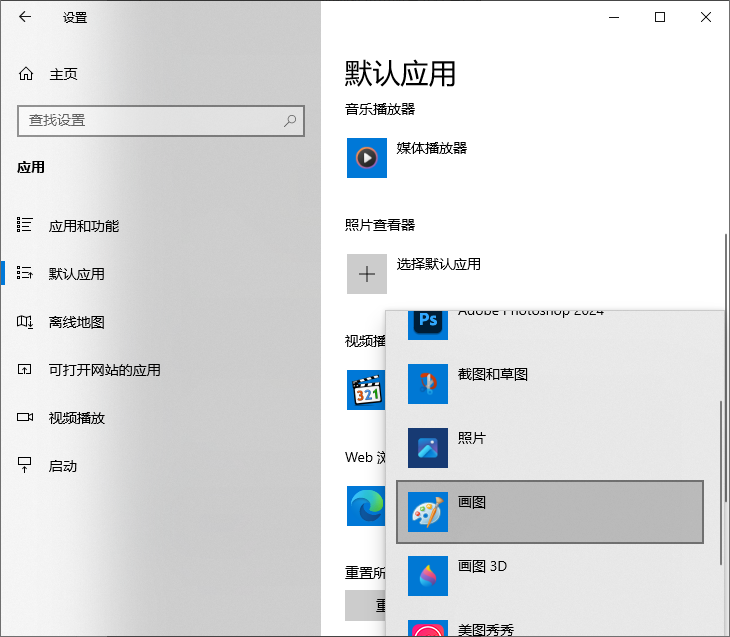The image size is (730, 637).
Task: Close the 设置 window
Action: [x=706, y=17]
